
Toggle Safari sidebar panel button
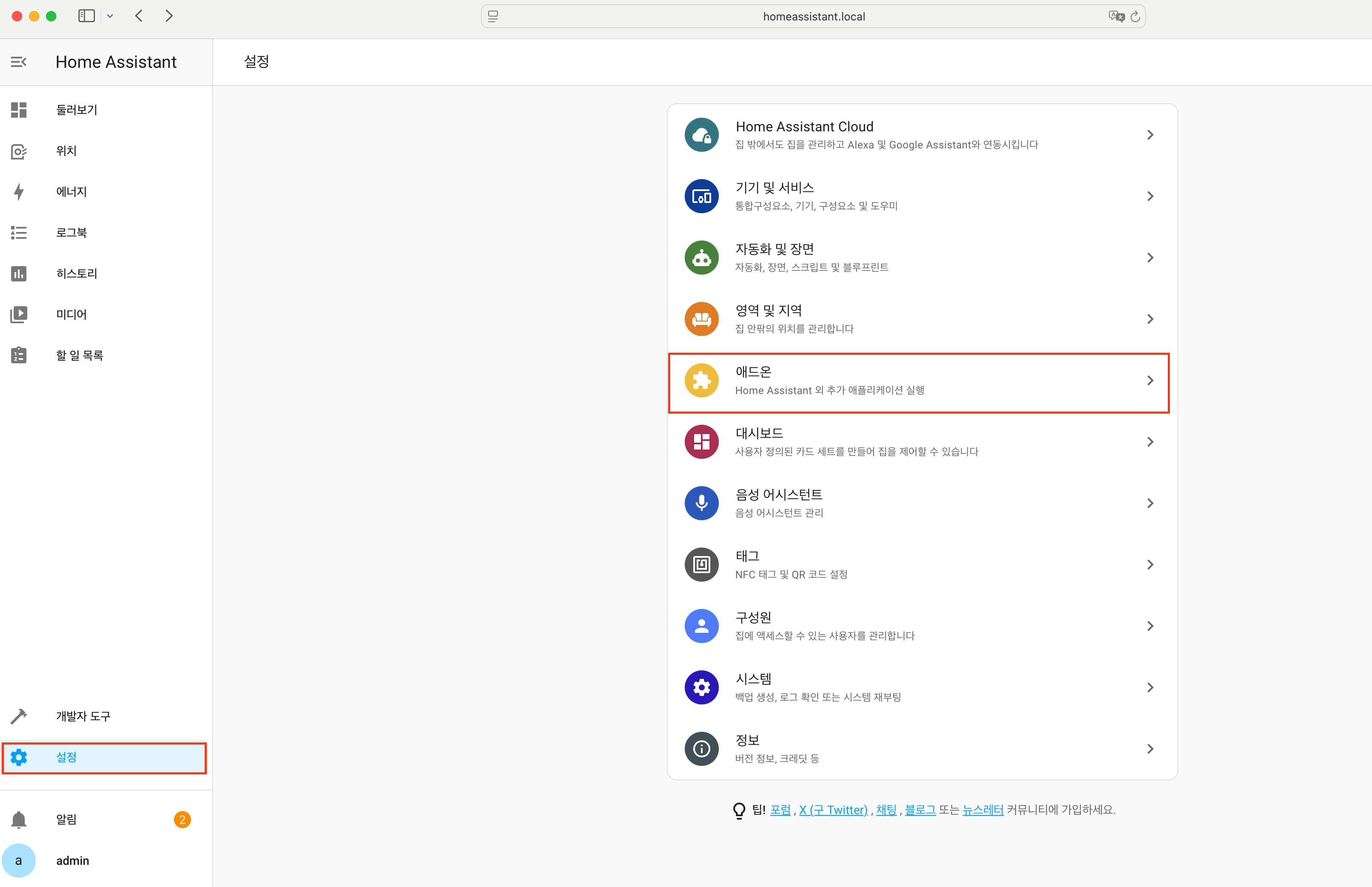click(87, 16)
